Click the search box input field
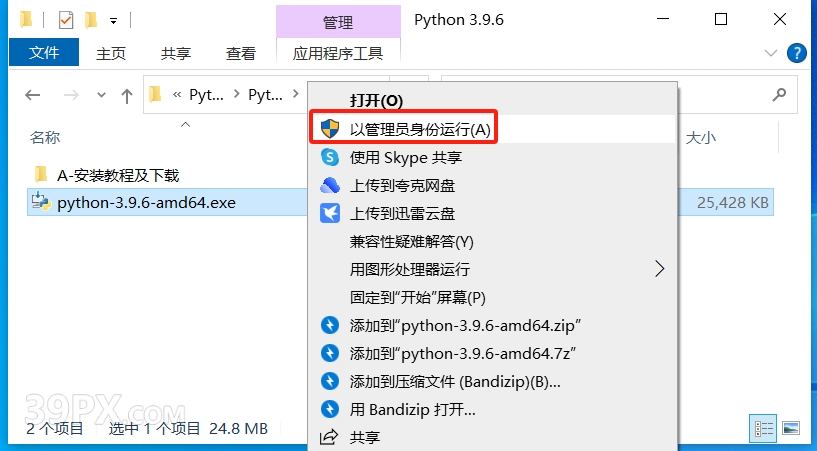817x451 pixels. 619,94
